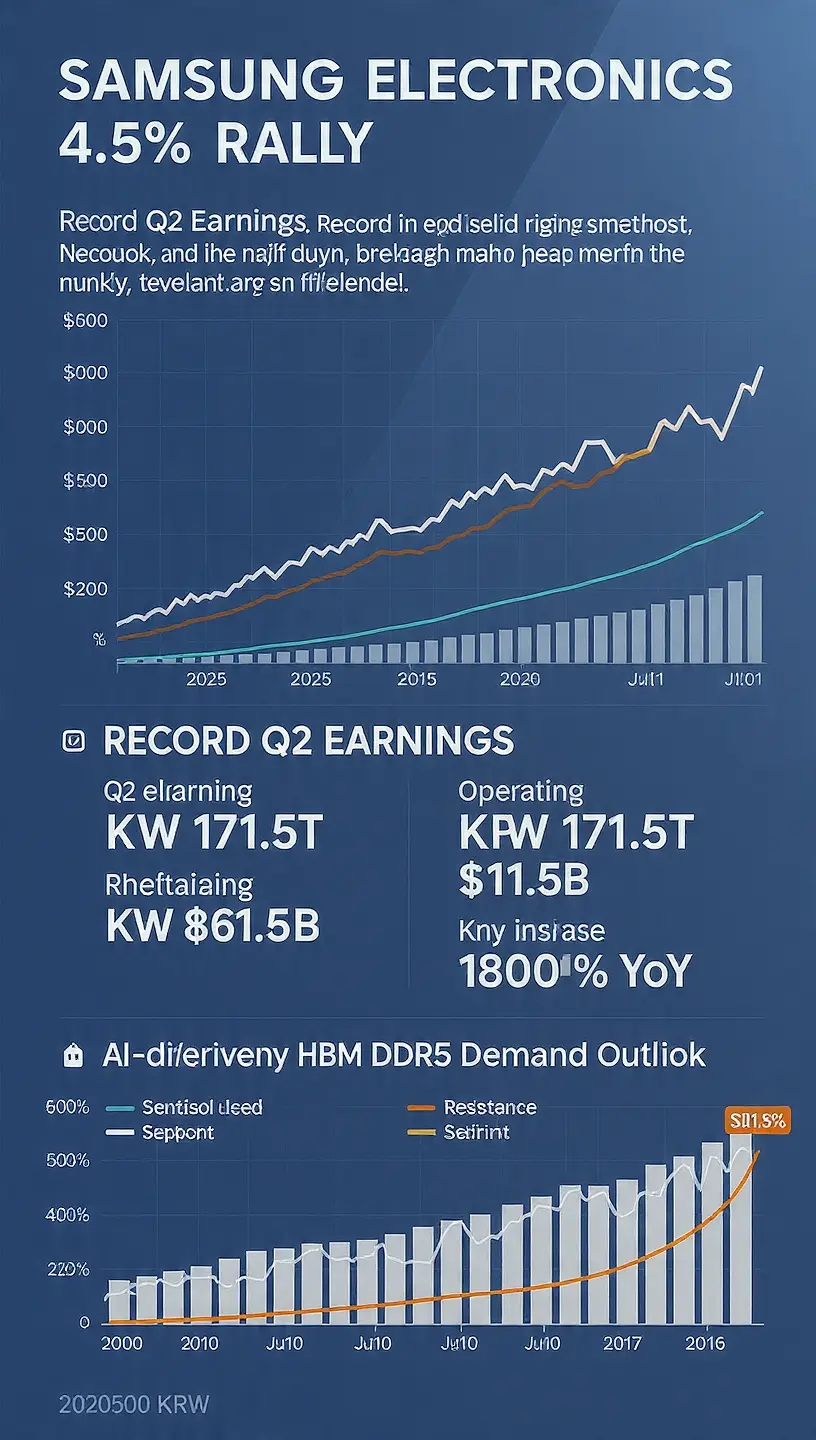Screen dimensions: 816x1440
Task: Click the 'Record Q2 Earnings.' intro text
Action: pyautogui.click(x=184, y=219)
